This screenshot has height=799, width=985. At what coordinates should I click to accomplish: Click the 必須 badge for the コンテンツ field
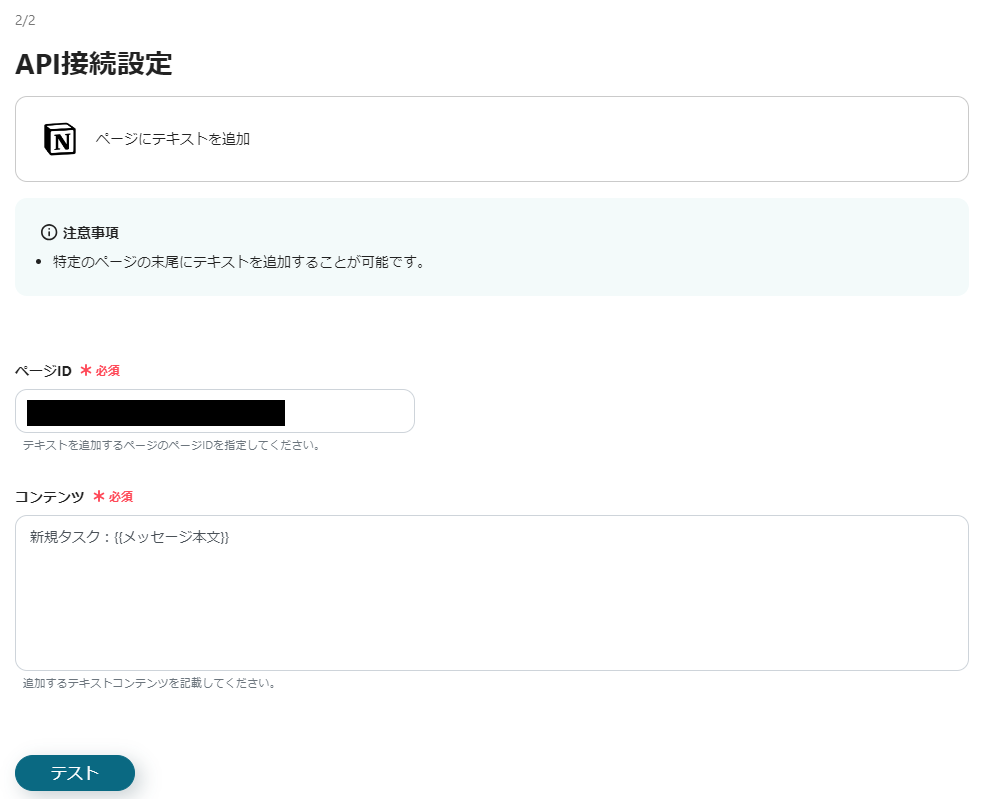[122, 498]
